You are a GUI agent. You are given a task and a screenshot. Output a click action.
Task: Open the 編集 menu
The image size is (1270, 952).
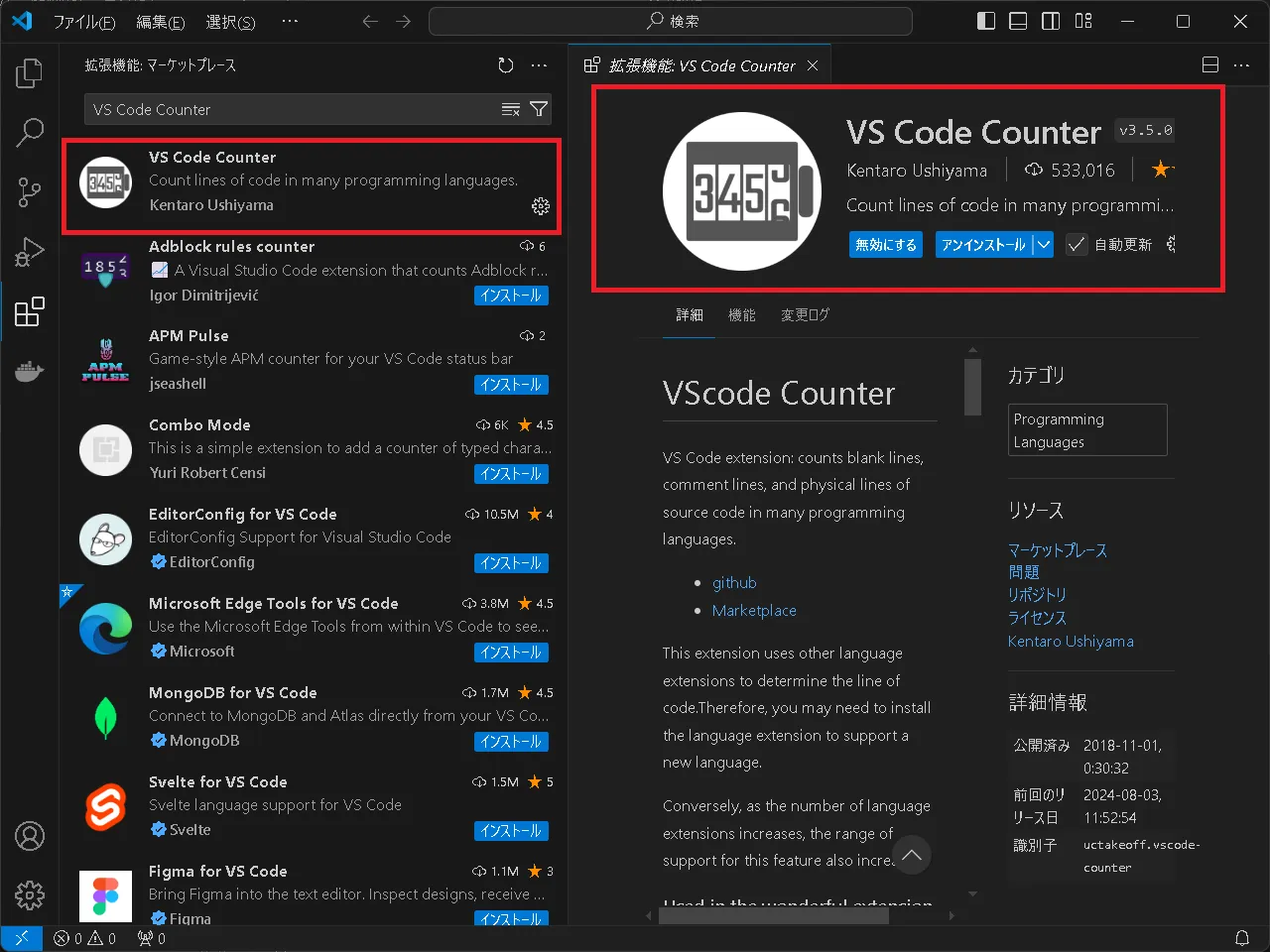[x=160, y=21]
